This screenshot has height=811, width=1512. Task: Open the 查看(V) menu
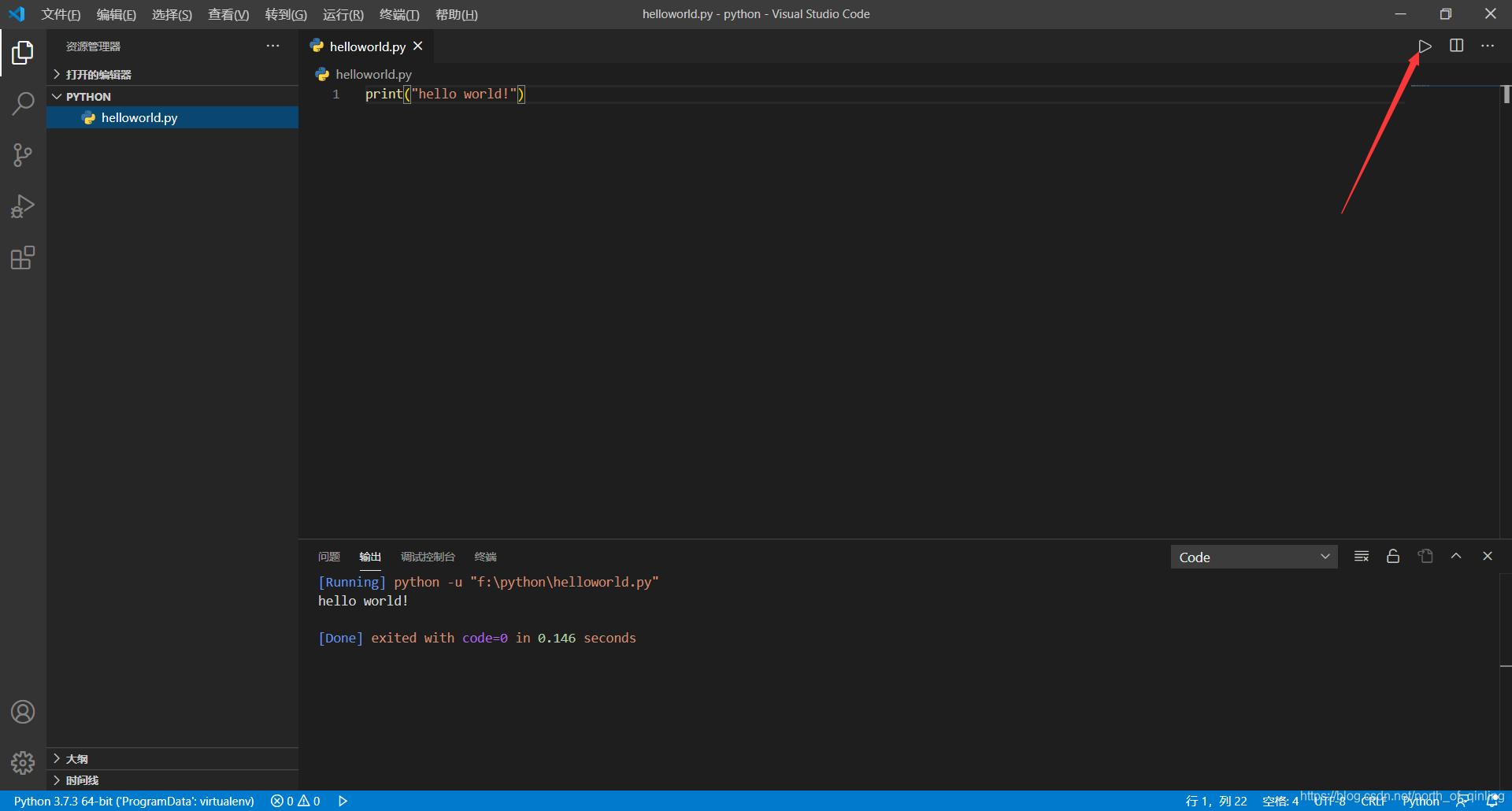pyautogui.click(x=228, y=14)
